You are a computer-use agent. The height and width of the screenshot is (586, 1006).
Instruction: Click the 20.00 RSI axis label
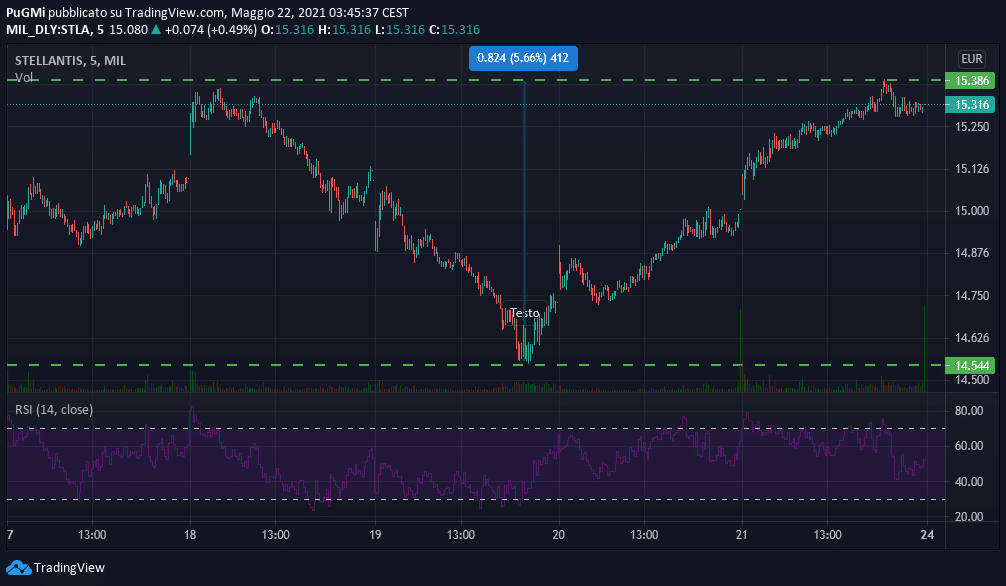click(x=969, y=517)
